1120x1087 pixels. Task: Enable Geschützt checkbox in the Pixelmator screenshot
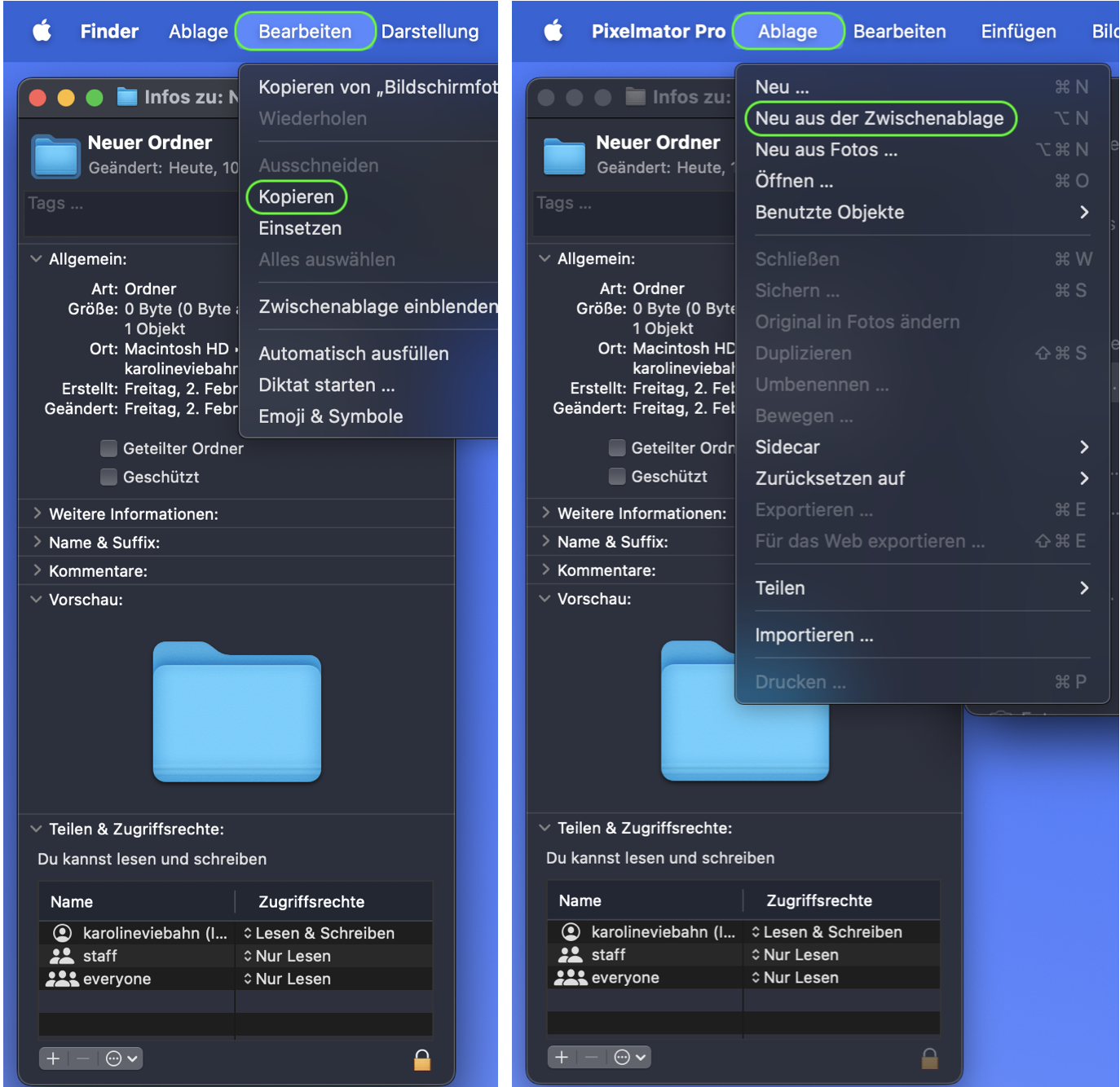[617, 476]
